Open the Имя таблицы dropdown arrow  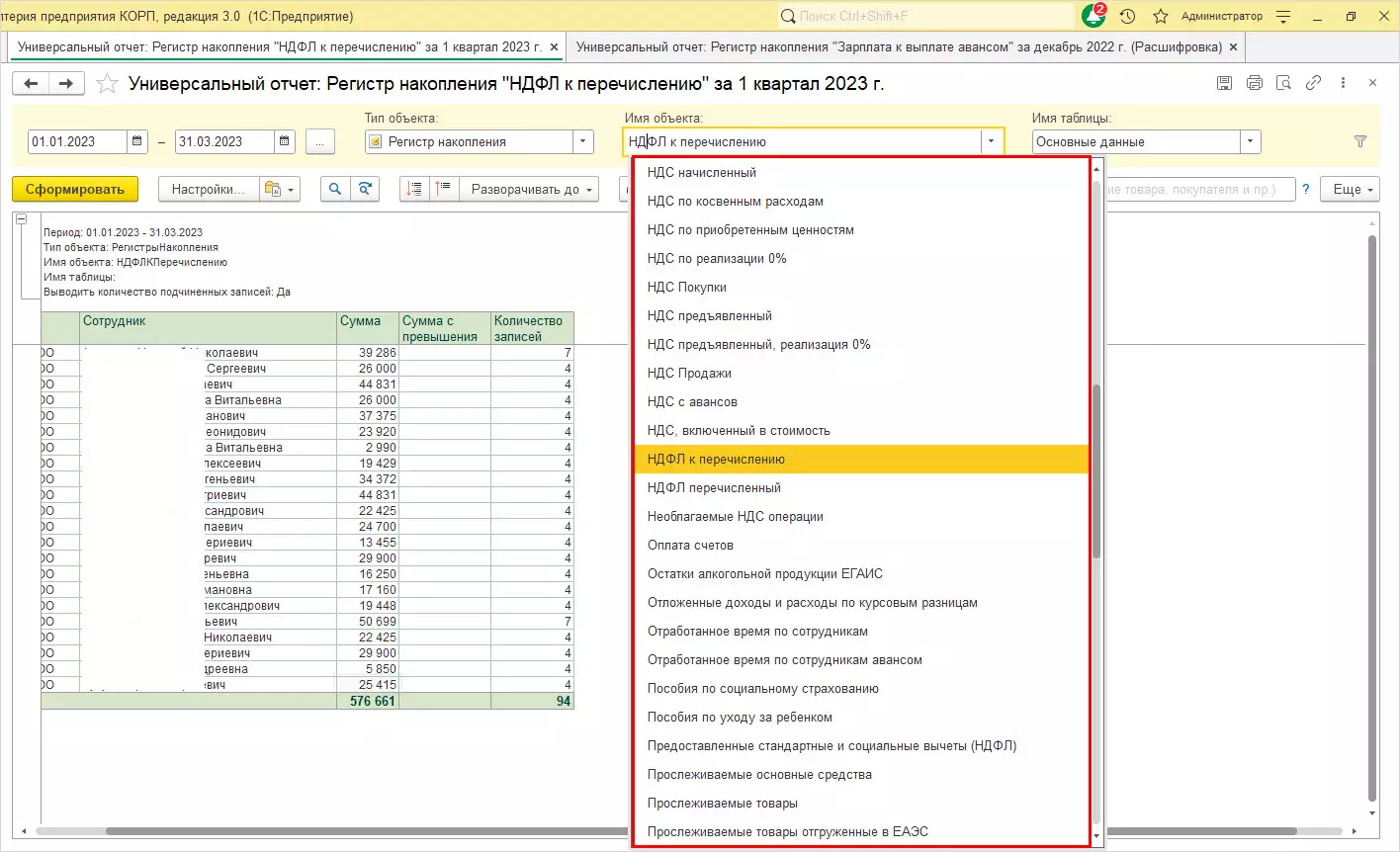click(1252, 141)
